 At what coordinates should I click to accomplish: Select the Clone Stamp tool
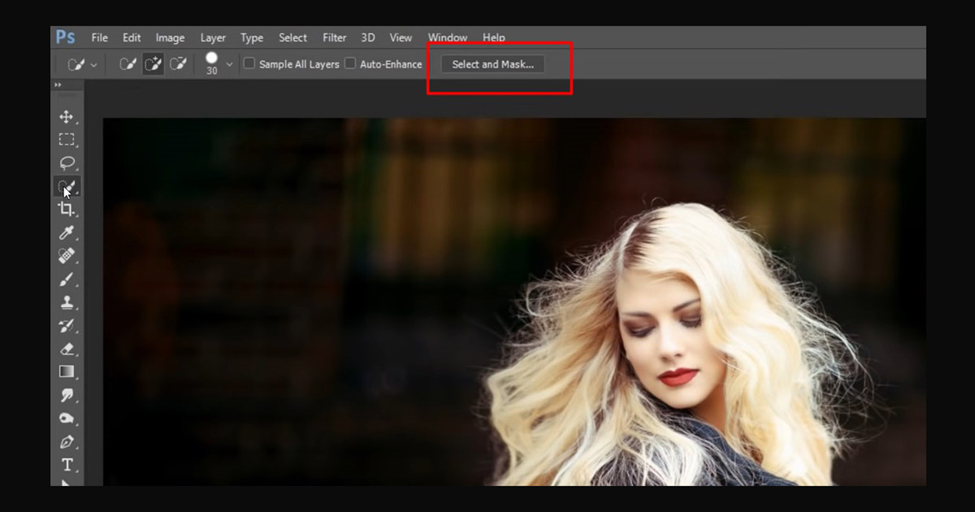[66, 302]
